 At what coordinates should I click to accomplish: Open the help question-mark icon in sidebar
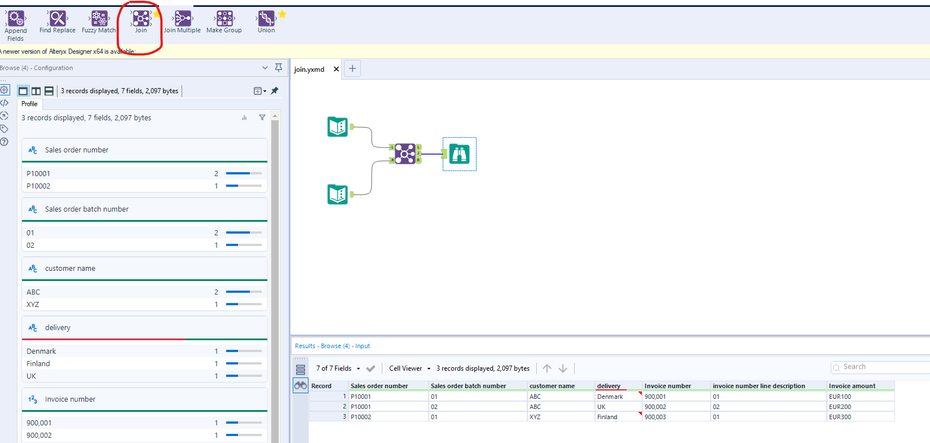(4, 142)
